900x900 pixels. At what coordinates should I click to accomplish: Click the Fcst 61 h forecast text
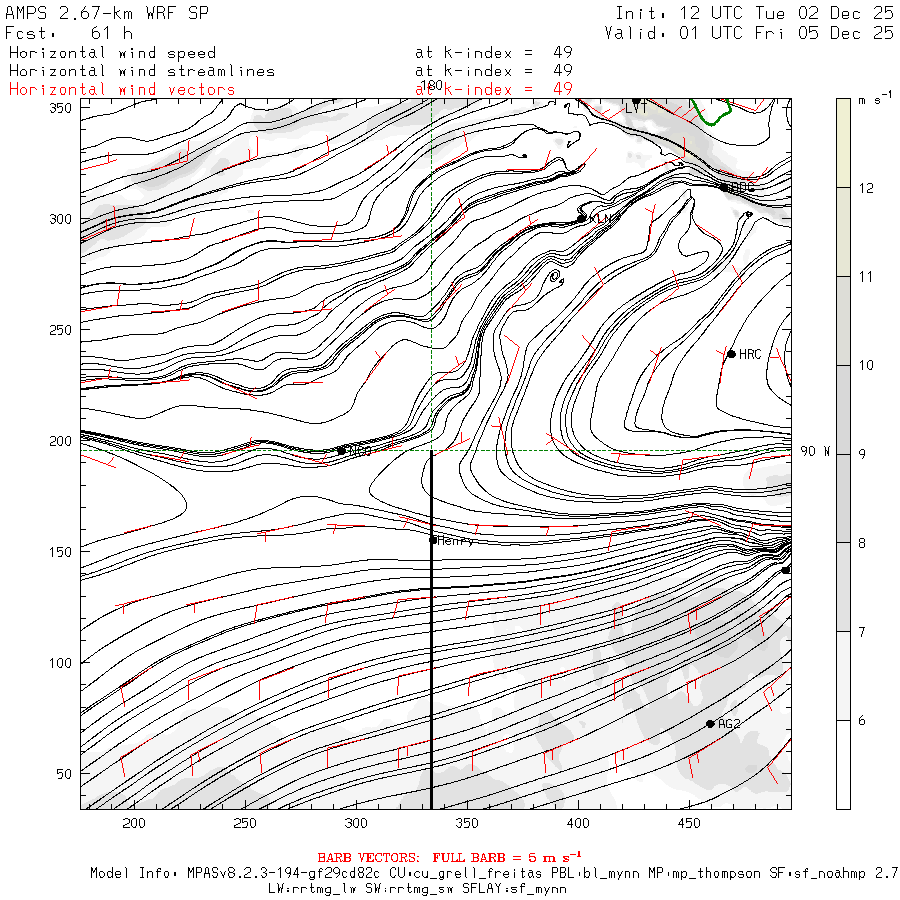coord(68,33)
